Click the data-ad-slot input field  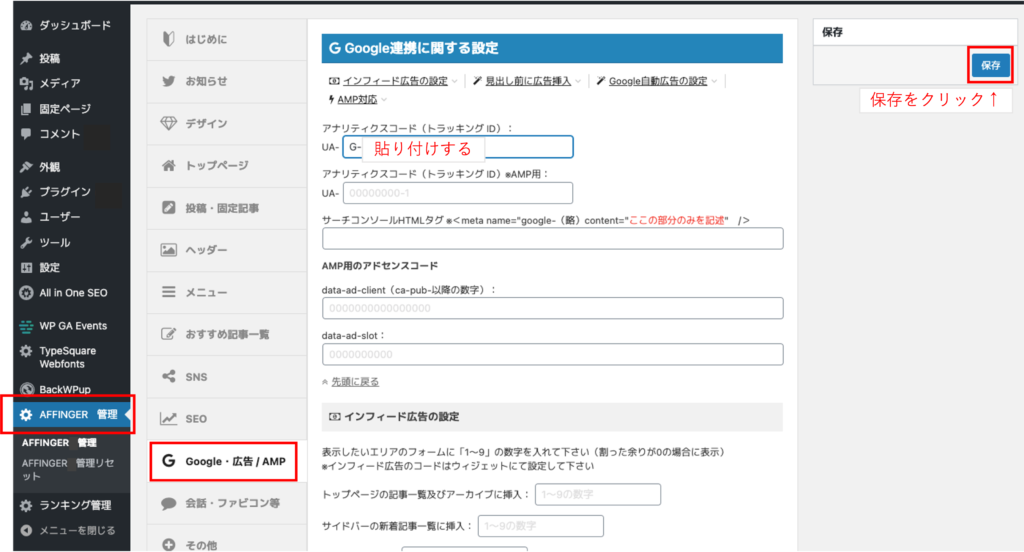552,354
